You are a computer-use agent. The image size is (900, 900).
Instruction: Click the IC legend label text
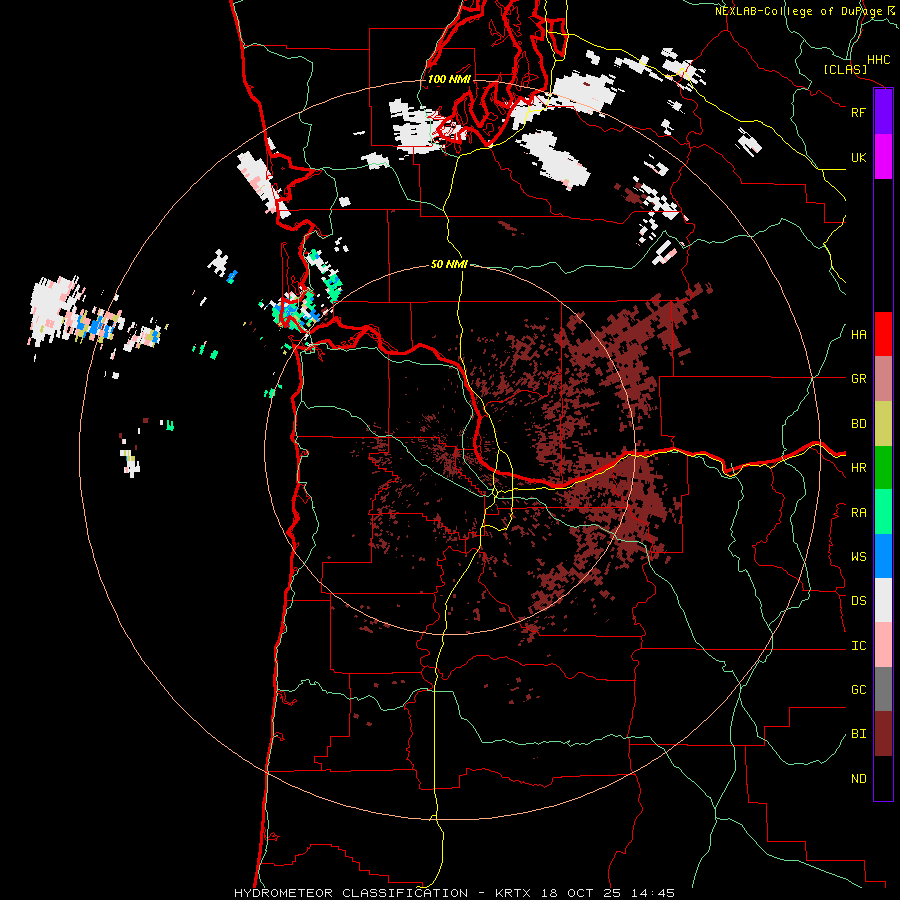(859, 646)
